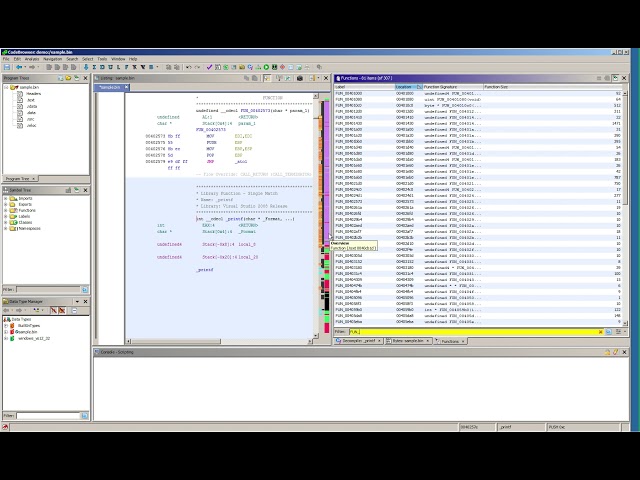The width and height of the screenshot is (640, 480).
Task: Go back with the blue left arrow
Action: (x=19, y=67)
